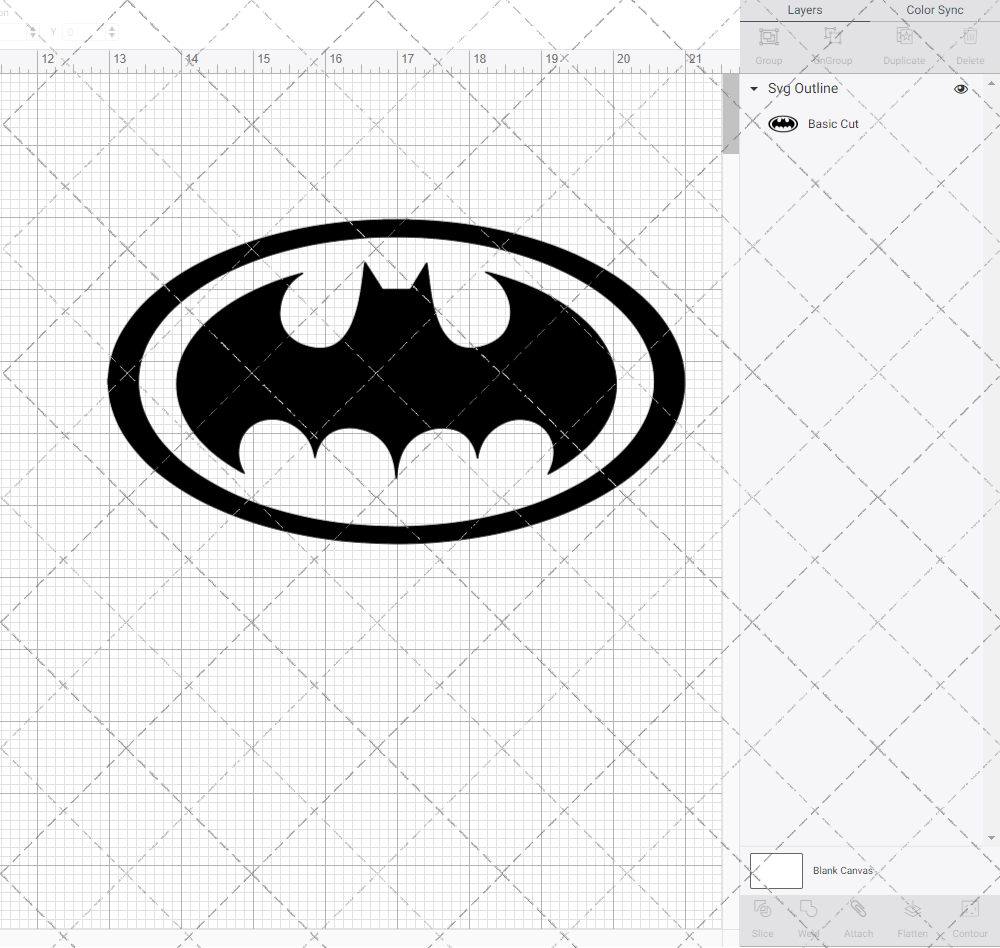The image size is (1000, 948).
Task: Click the Blank Canvas color swatch
Action: pyautogui.click(x=776, y=871)
